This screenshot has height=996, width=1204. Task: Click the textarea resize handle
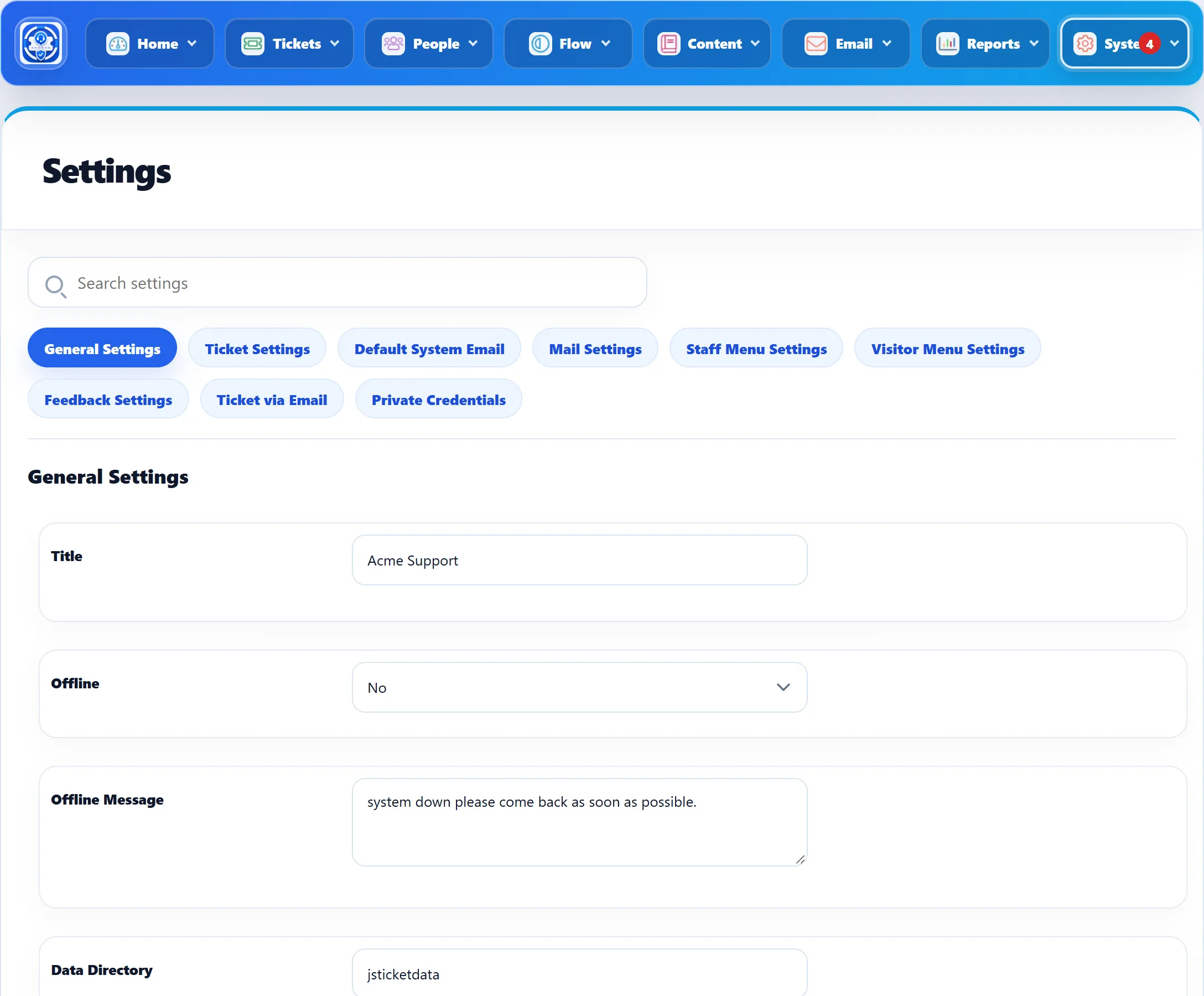pos(801,859)
